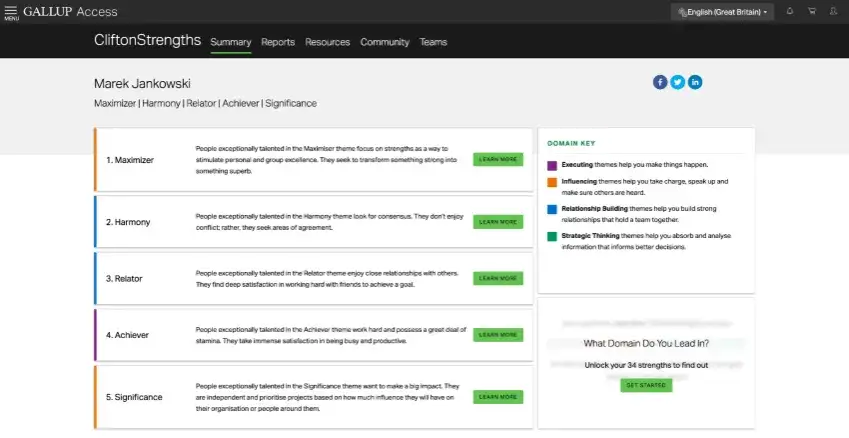Open the hamburger MENU icon
This screenshot has height=438, width=849.
[x=11, y=13]
